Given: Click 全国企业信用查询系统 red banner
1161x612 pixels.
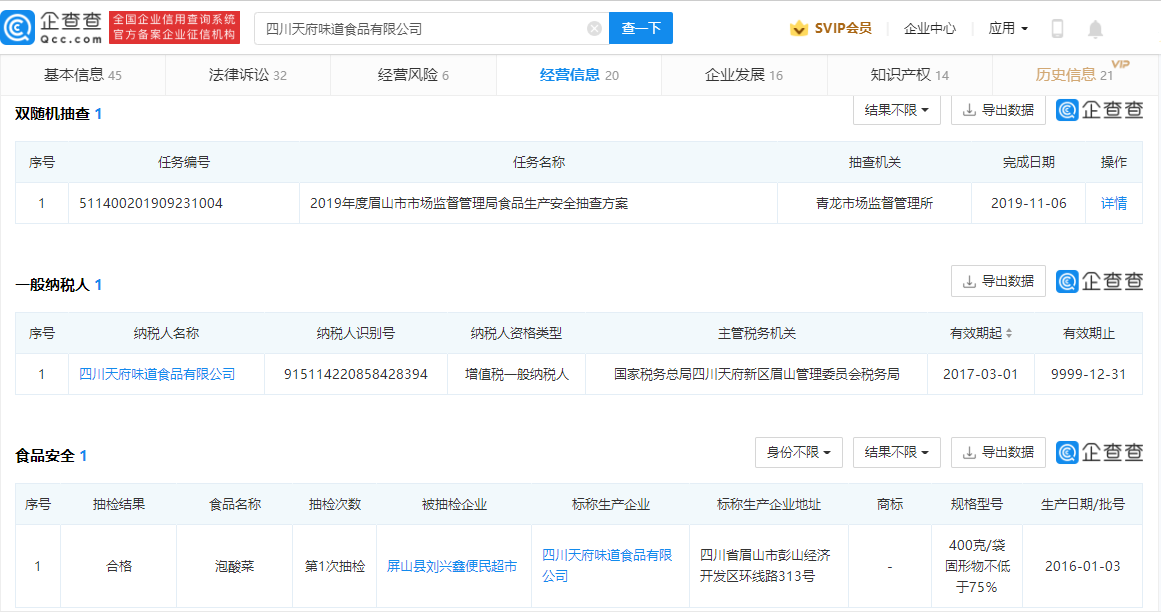Looking at the screenshot, I should tap(174, 27).
